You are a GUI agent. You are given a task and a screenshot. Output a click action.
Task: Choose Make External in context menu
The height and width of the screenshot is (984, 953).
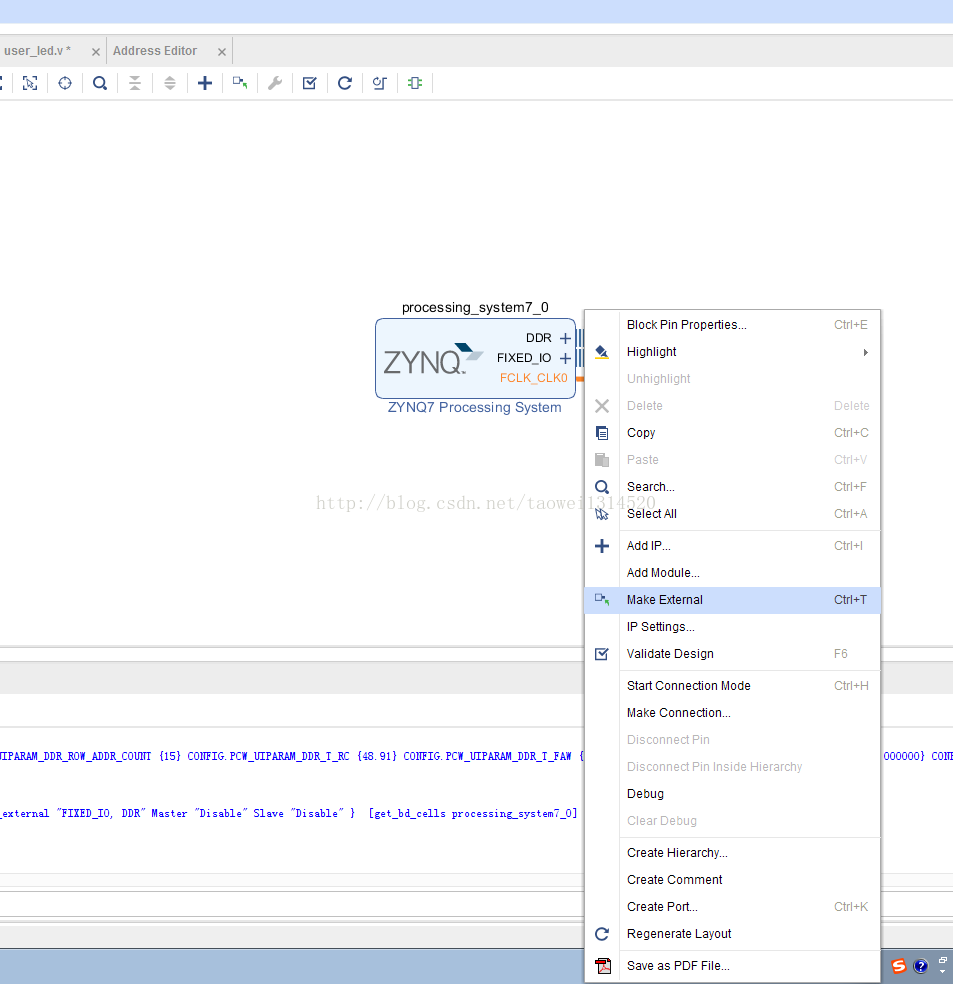(x=733, y=600)
